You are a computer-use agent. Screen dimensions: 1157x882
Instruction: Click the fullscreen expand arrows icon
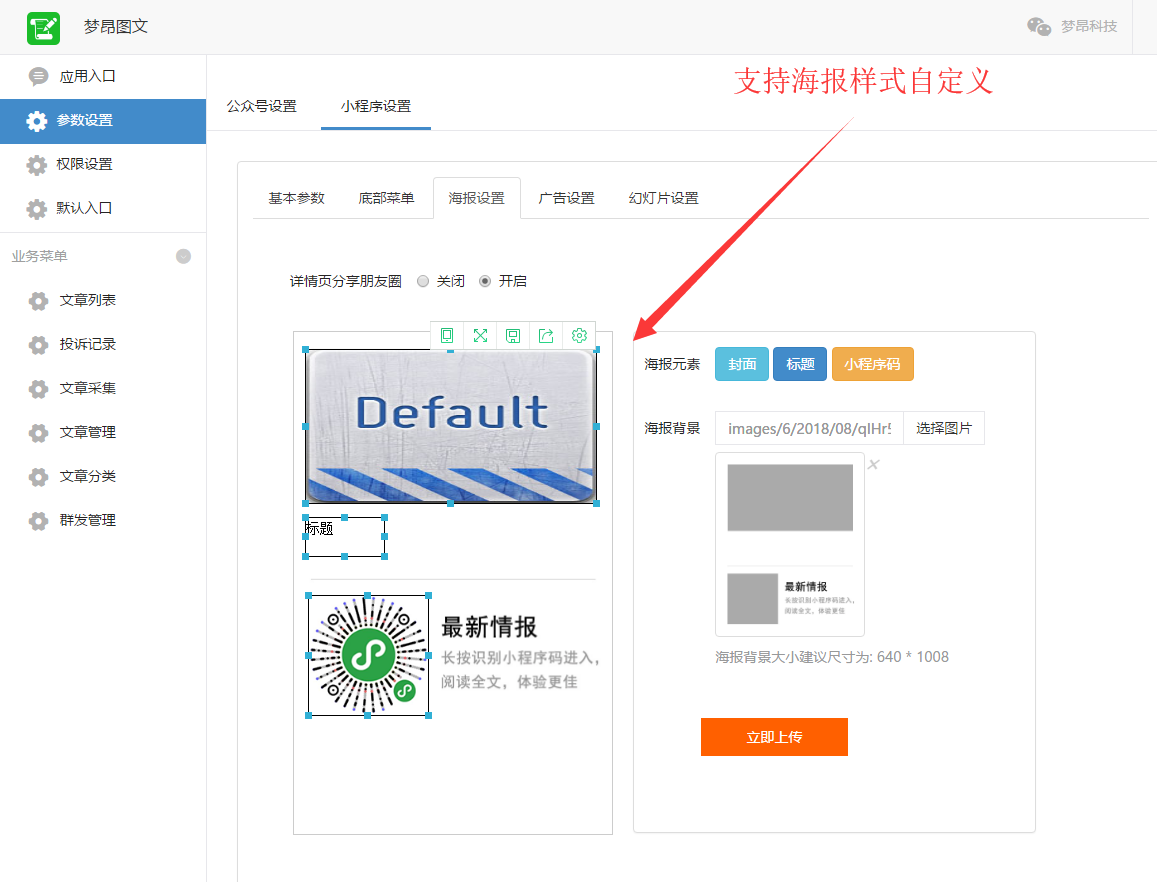click(480, 336)
